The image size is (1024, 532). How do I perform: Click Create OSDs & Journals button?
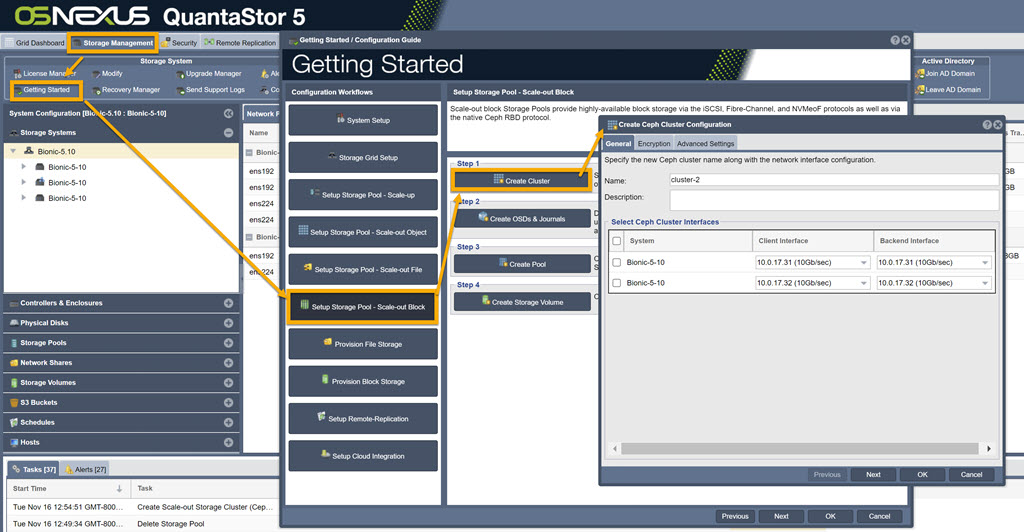522,219
